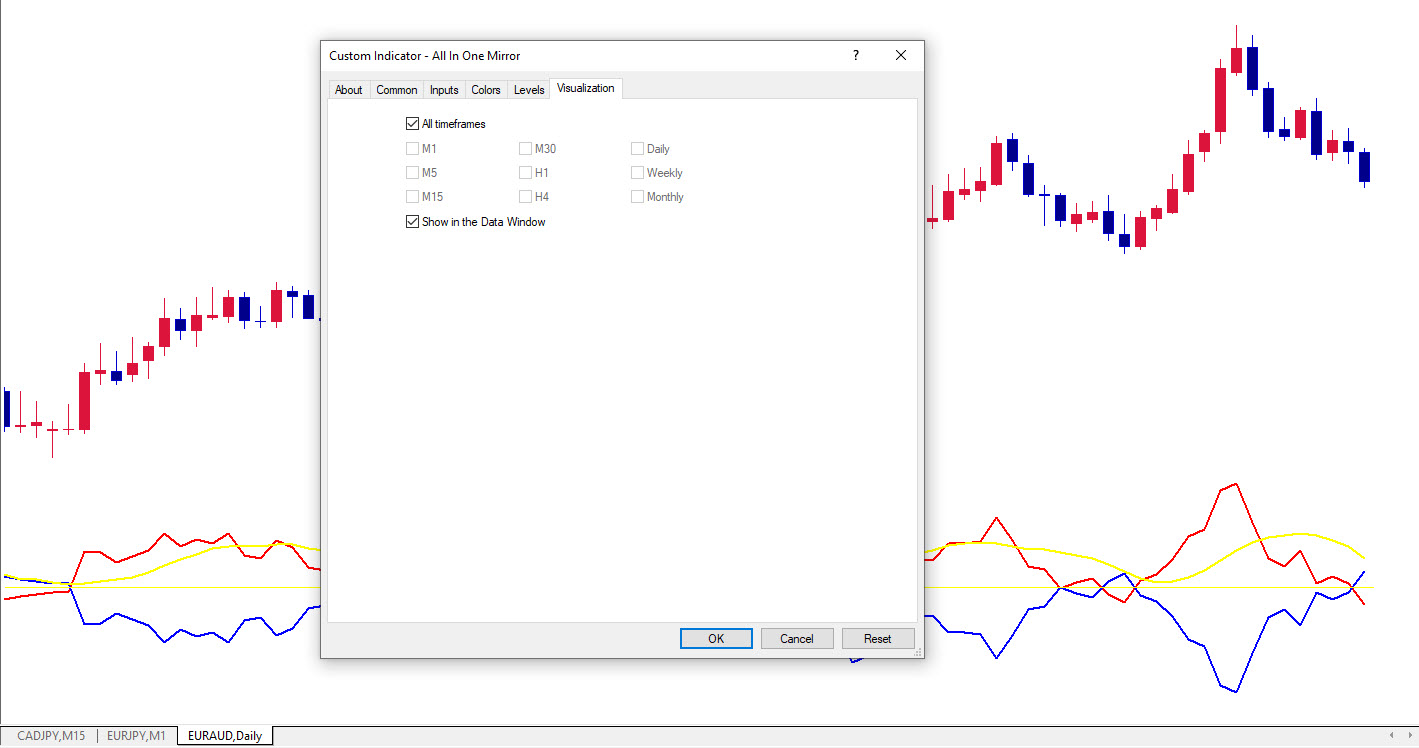Click the H4 timeframe checkbox
The height and width of the screenshot is (748, 1419).
526,197
